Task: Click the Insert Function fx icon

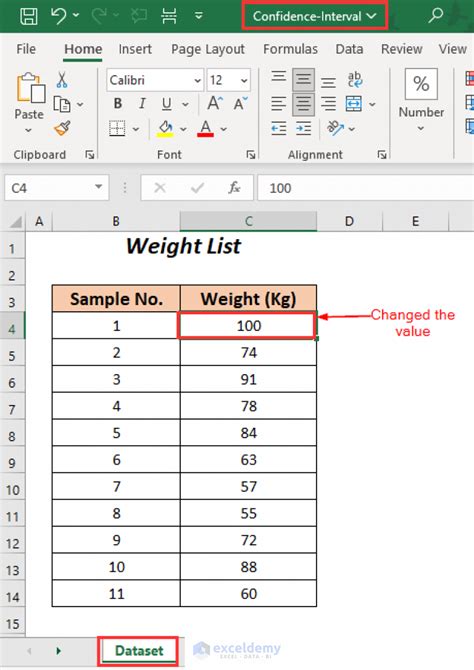Action: 234,188
